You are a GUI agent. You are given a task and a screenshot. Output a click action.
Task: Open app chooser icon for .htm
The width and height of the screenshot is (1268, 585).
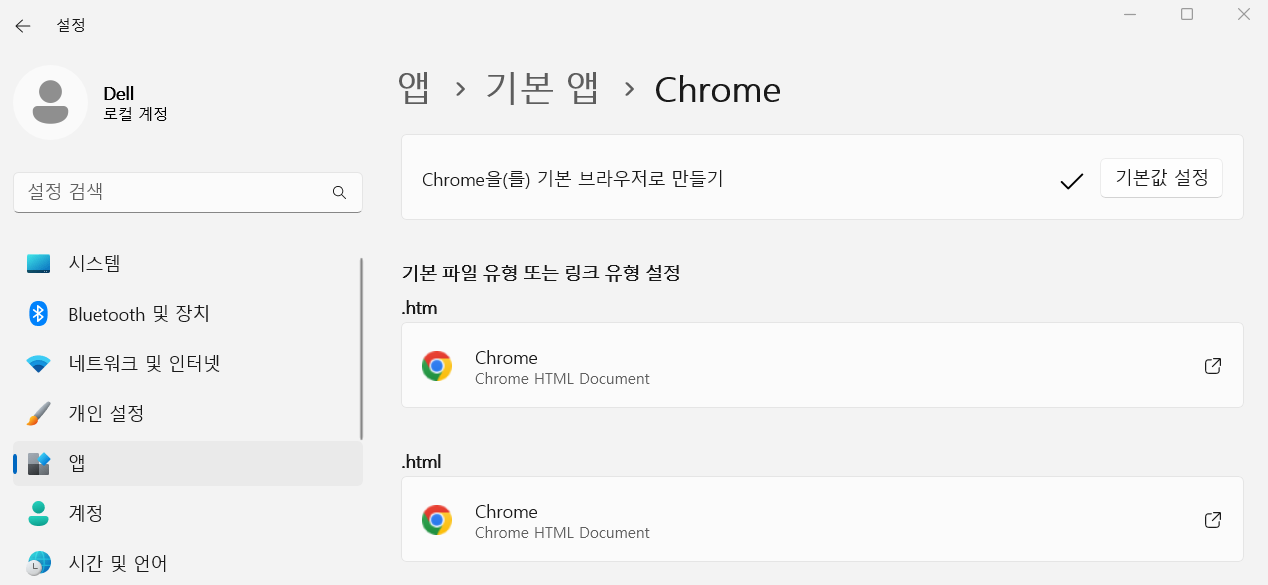(1213, 366)
